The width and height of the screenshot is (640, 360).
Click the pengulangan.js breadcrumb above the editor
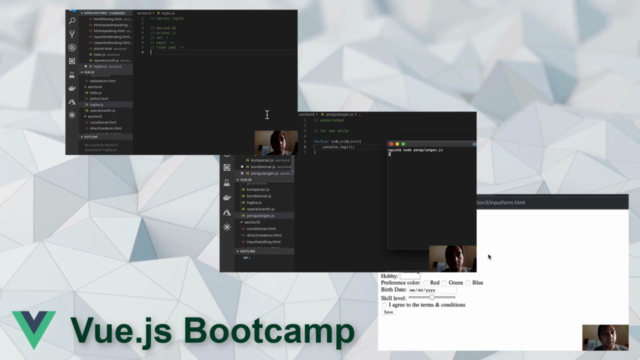339,115
